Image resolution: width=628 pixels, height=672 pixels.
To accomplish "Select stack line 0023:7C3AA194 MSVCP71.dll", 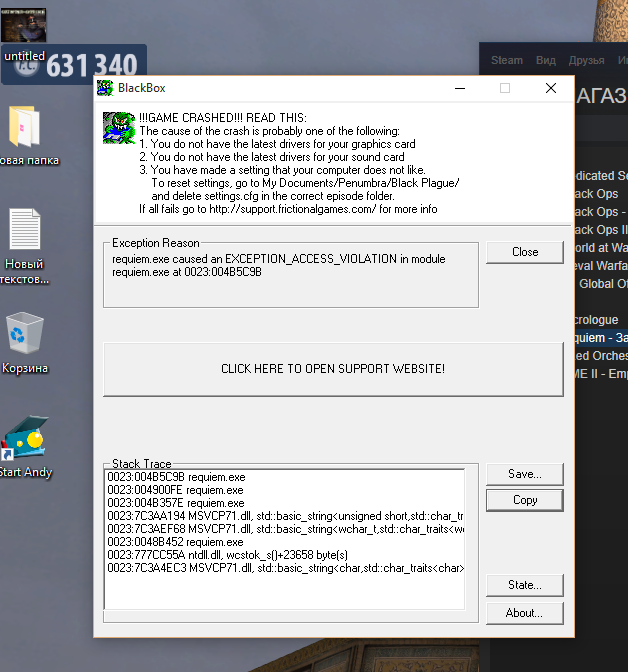I will pyautogui.click(x=285, y=516).
